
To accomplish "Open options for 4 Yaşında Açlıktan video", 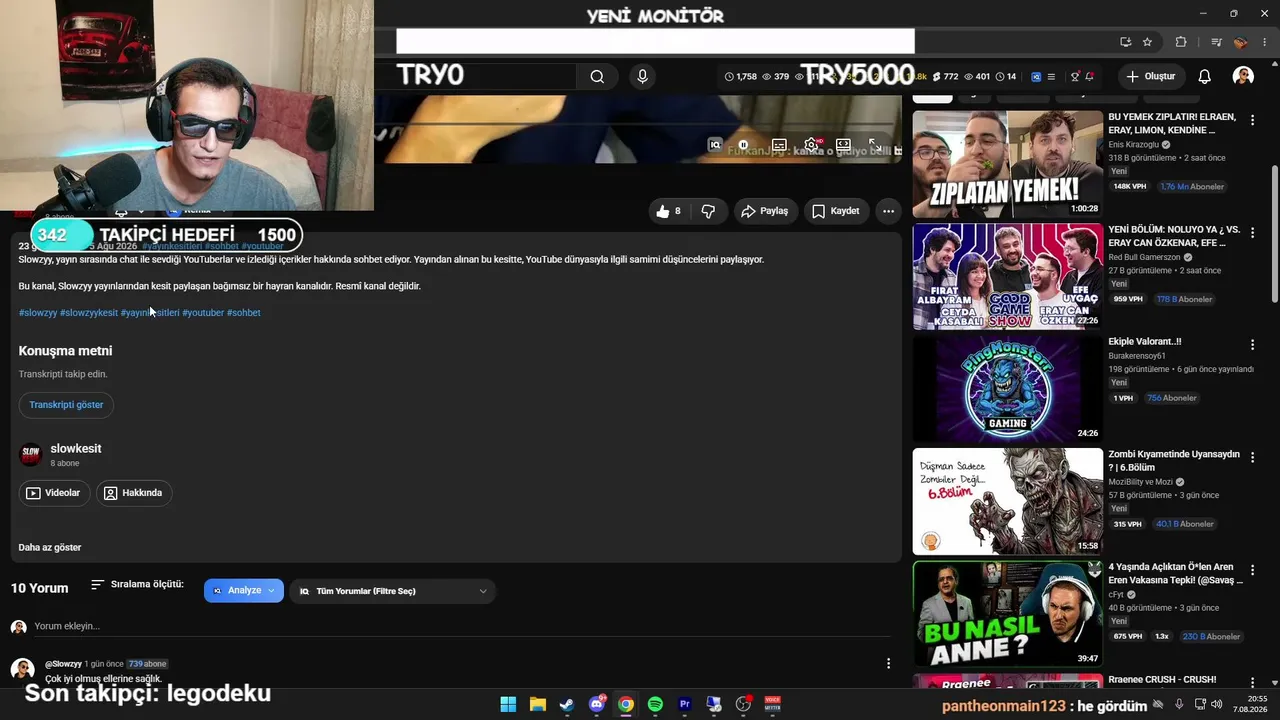I will click(x=1252, y=570).
